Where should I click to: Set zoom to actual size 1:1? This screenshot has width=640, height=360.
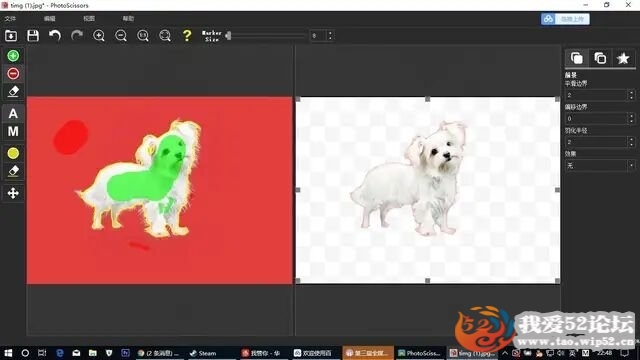[143, 36]
